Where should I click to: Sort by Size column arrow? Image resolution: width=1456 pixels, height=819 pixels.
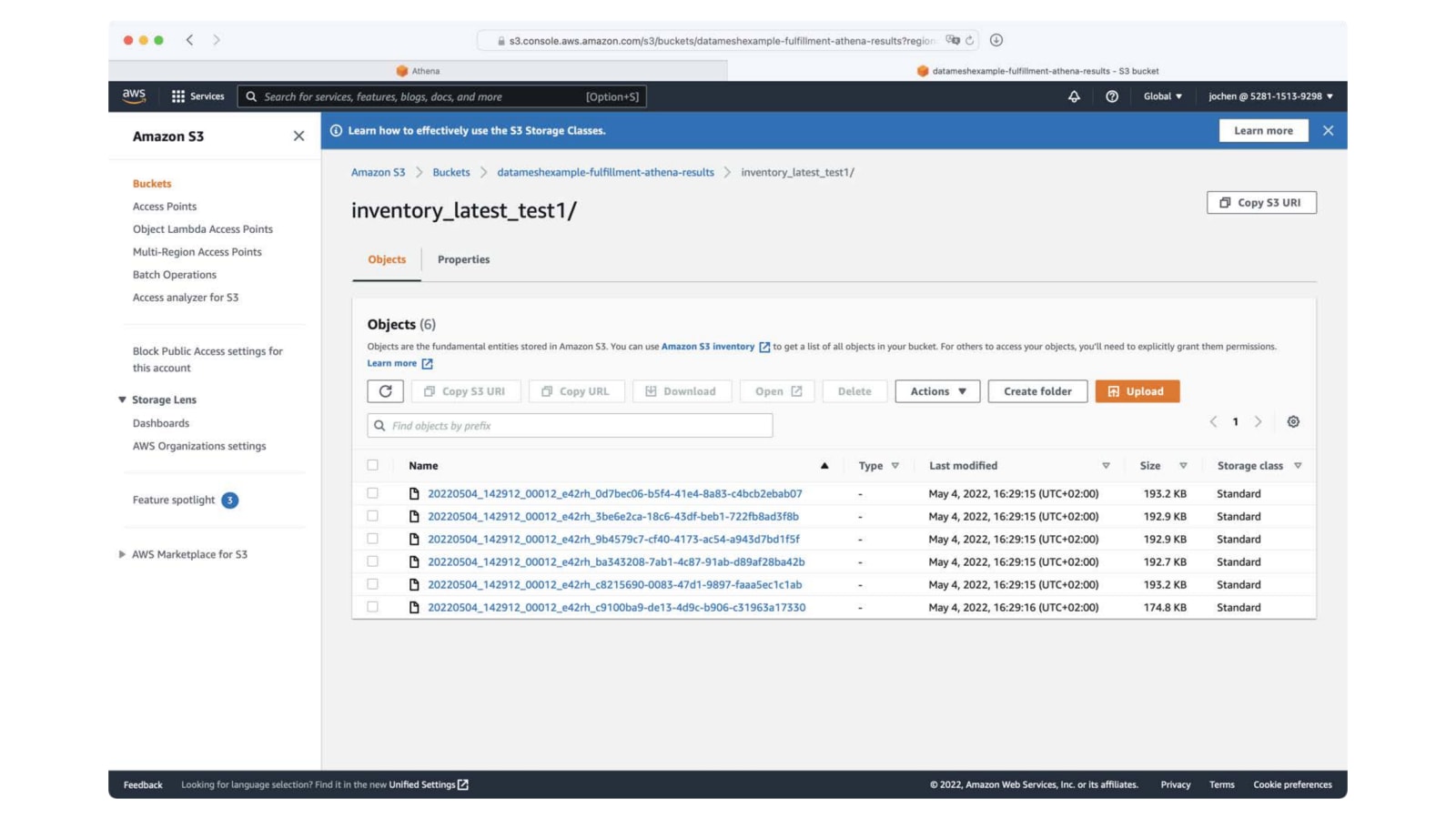(x=1183, y=465)
